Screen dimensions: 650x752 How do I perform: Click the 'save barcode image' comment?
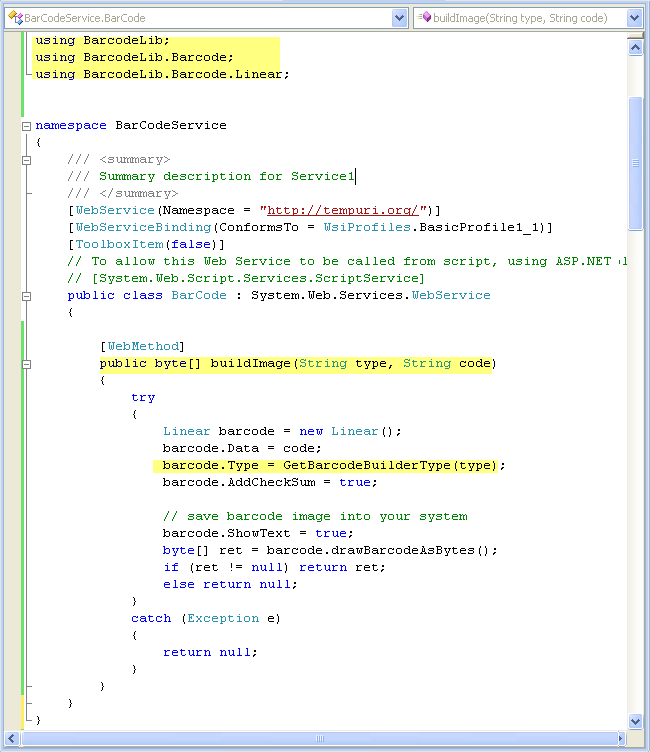click(315, 516)
